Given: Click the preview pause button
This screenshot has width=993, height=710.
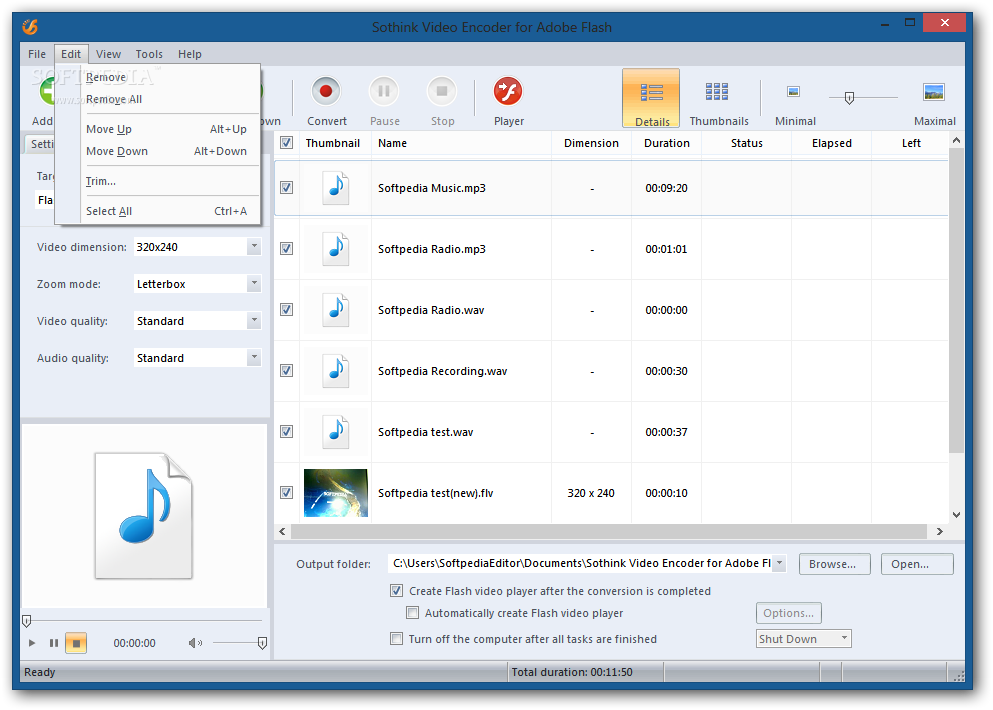Looking at the screenshot, I should coord(54,643).
